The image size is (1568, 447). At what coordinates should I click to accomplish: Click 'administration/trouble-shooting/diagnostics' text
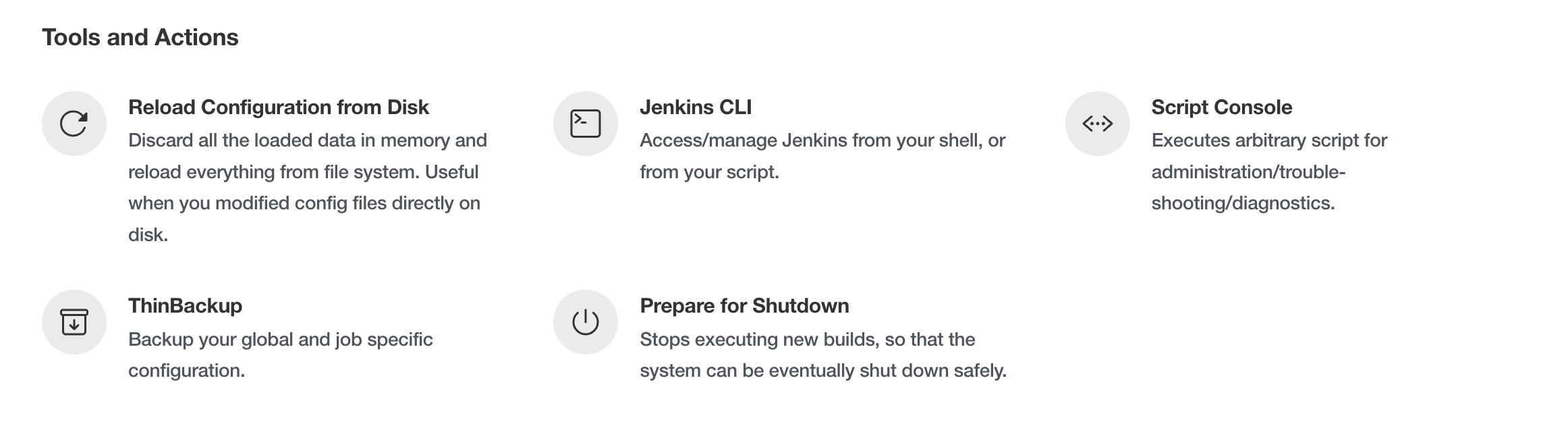coord(1248,188)
